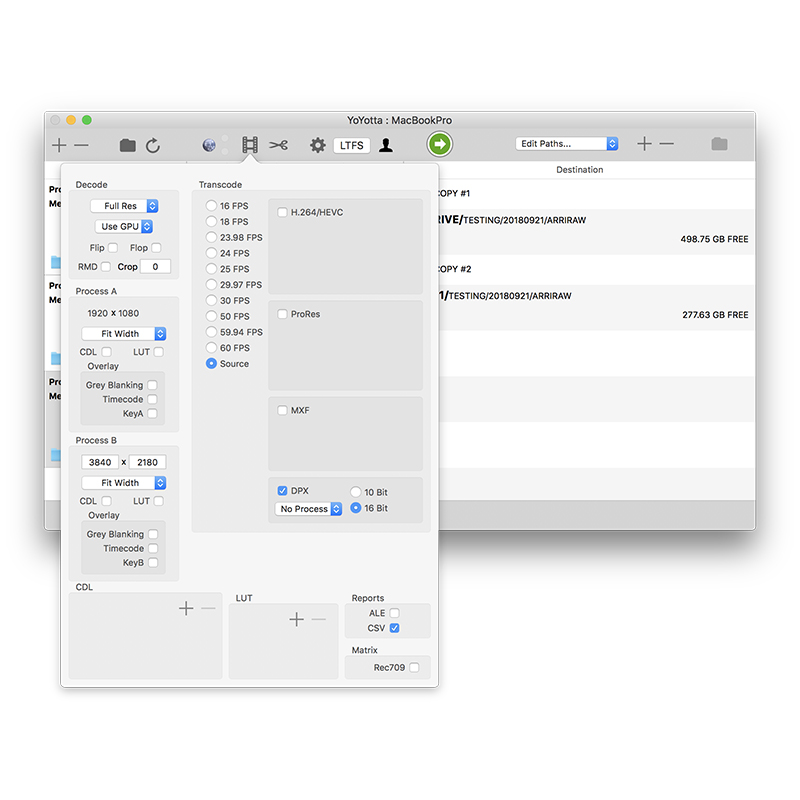The height and width of the screenshot is (800, 800).
Task: Open the No Process DPX dropdown
Action: [309, 509]
